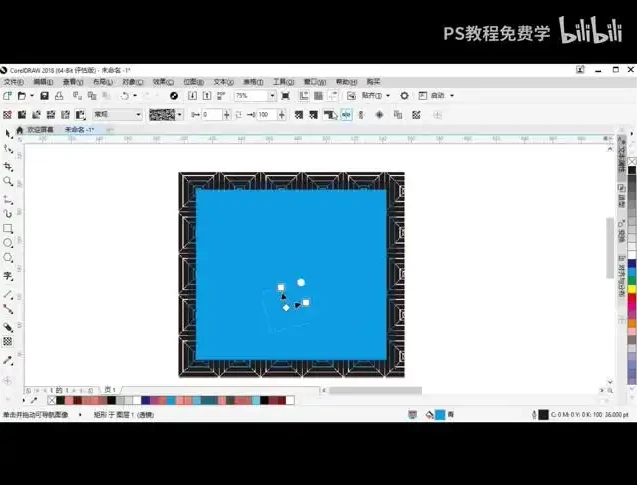The image size is (637, 485).
Task: Open the 75% zoom level dropdown
Action: coord(271,96)
